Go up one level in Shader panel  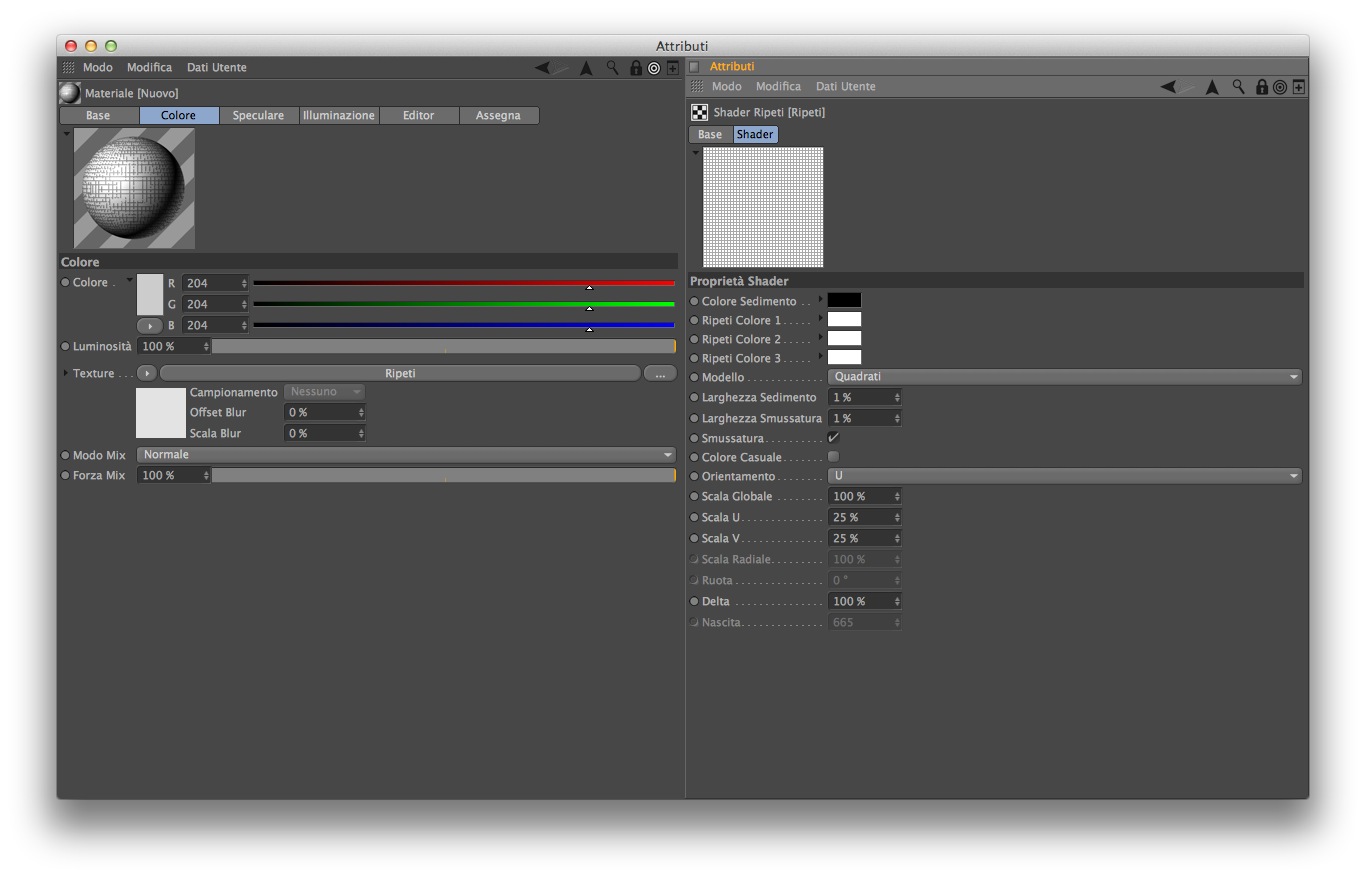(1212, 87)
